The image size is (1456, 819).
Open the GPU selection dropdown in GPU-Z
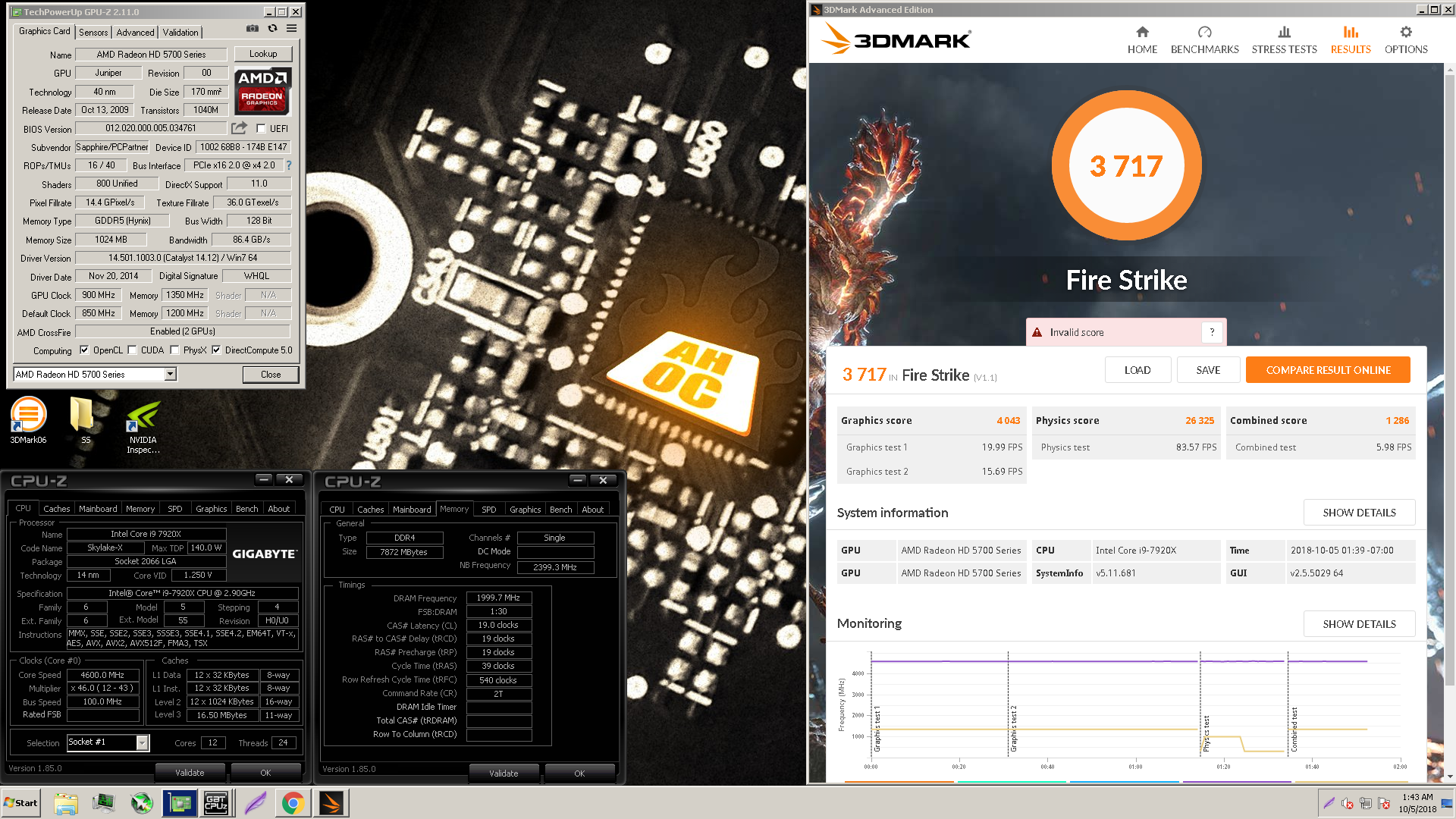(x=95, y=374)
